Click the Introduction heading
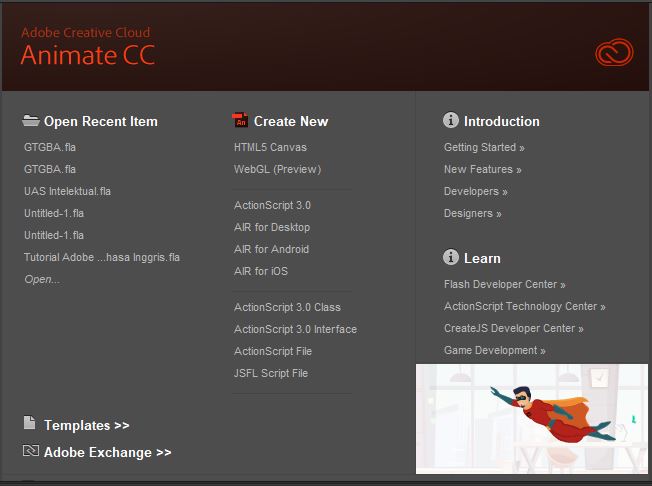Screen dimensions: 652x486 point(502,121)
